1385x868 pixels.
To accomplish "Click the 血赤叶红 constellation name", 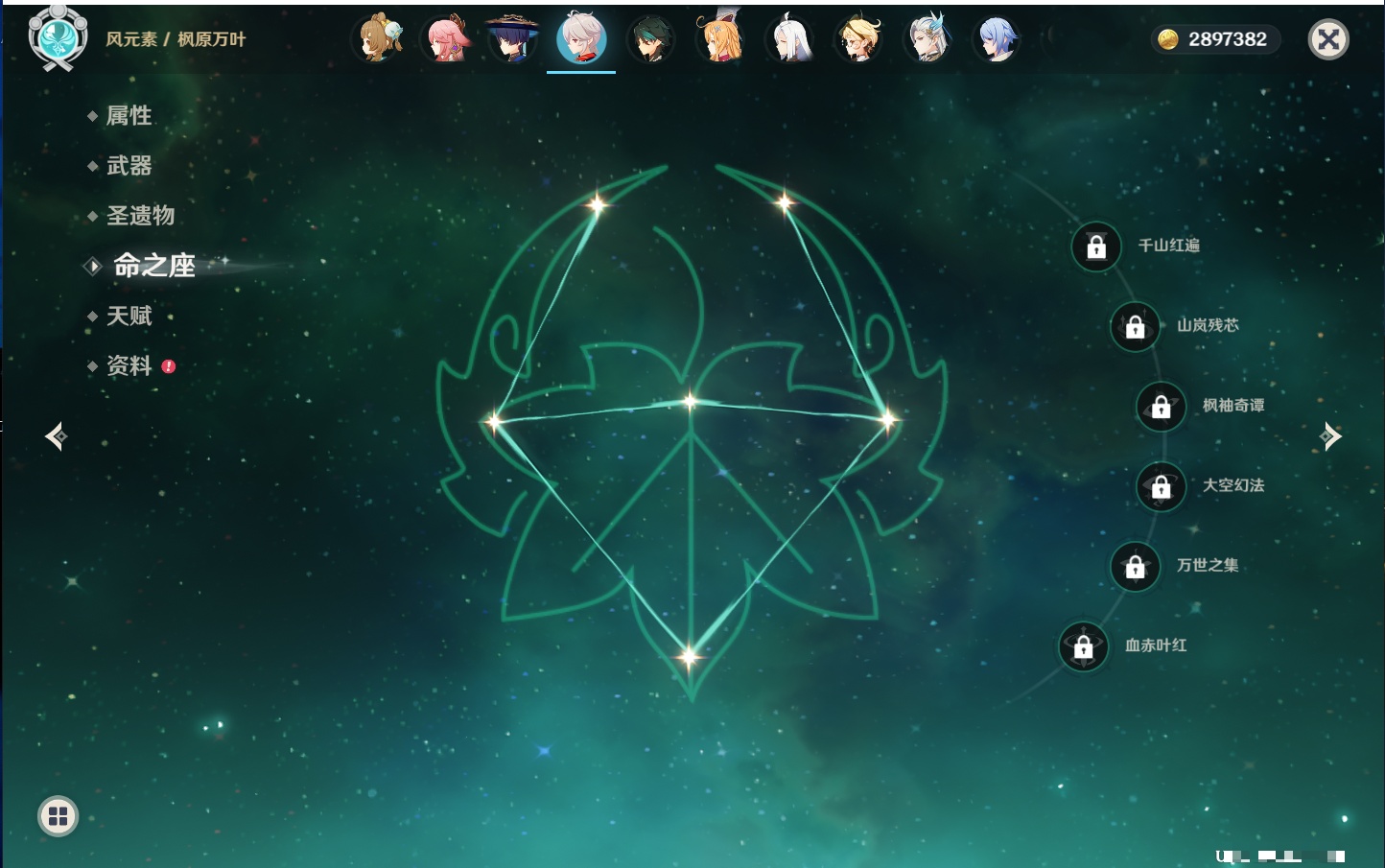I will coord(1156,645).
